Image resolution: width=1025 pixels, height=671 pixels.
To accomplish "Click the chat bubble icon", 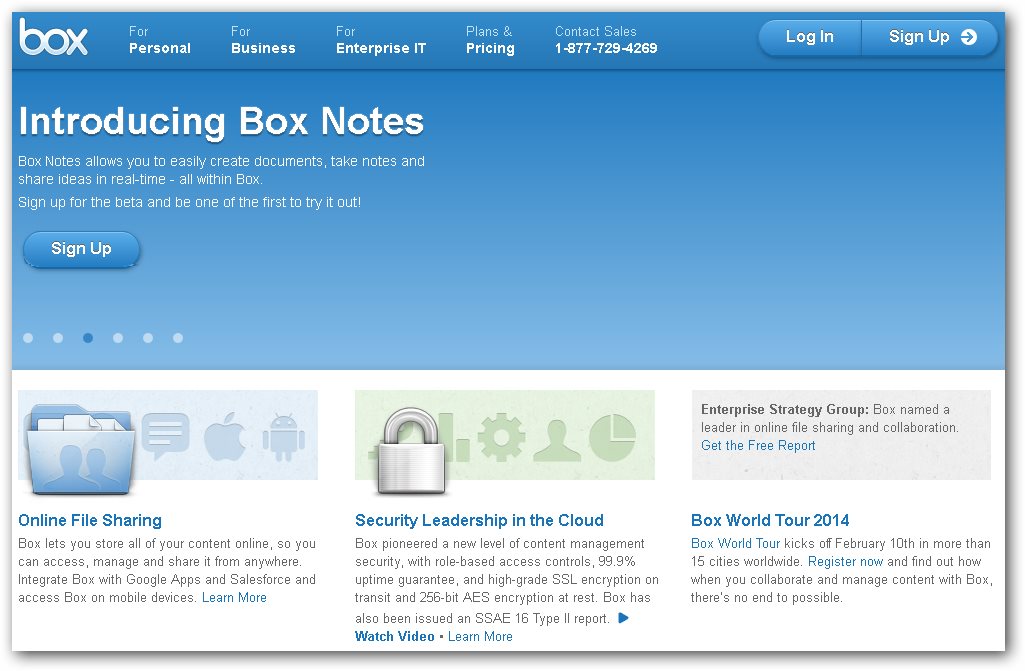I will [165, 436].
